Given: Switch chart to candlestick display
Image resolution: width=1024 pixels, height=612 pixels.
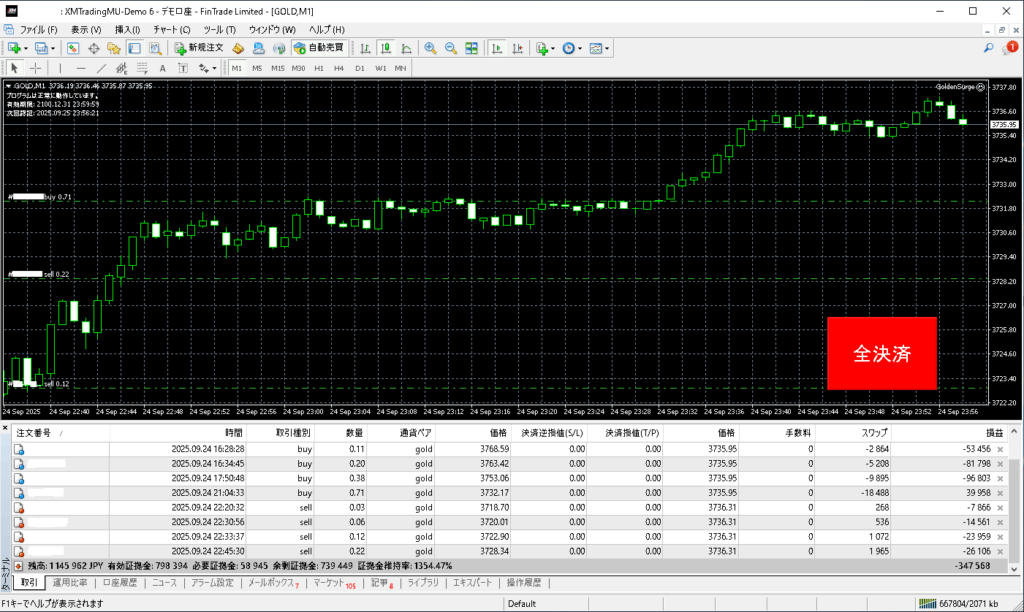Looking at the screenshot, I should click(385, 48).
